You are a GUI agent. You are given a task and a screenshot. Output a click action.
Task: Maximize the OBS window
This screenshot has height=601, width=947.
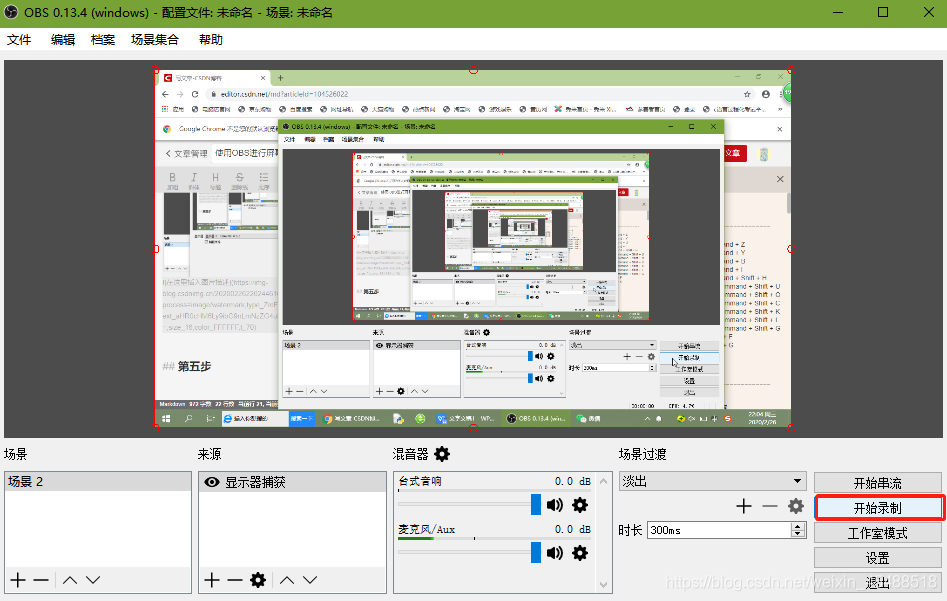[883, 13]
